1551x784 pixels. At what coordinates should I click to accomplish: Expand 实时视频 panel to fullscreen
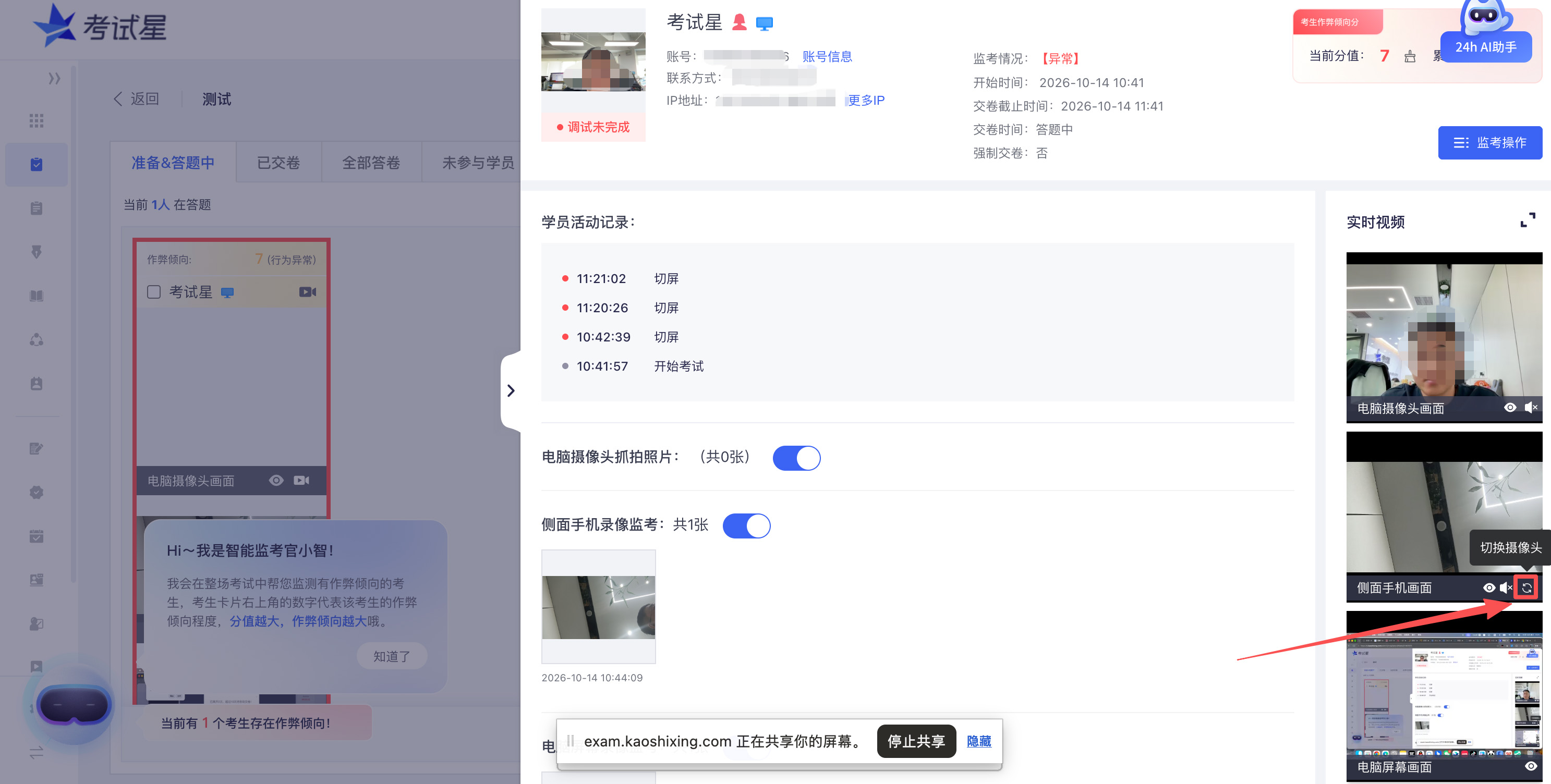click(1528, 220)
